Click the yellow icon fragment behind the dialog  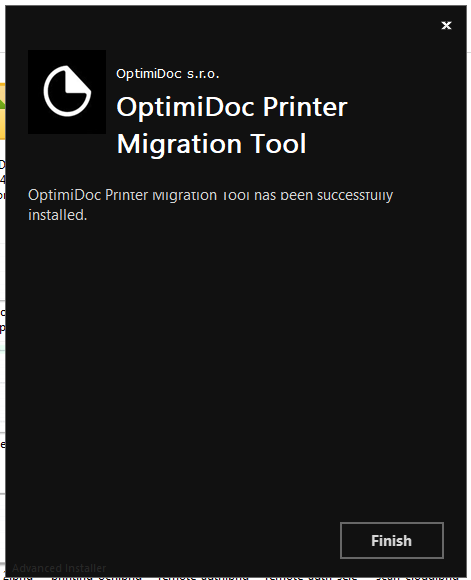pos(2,111)
